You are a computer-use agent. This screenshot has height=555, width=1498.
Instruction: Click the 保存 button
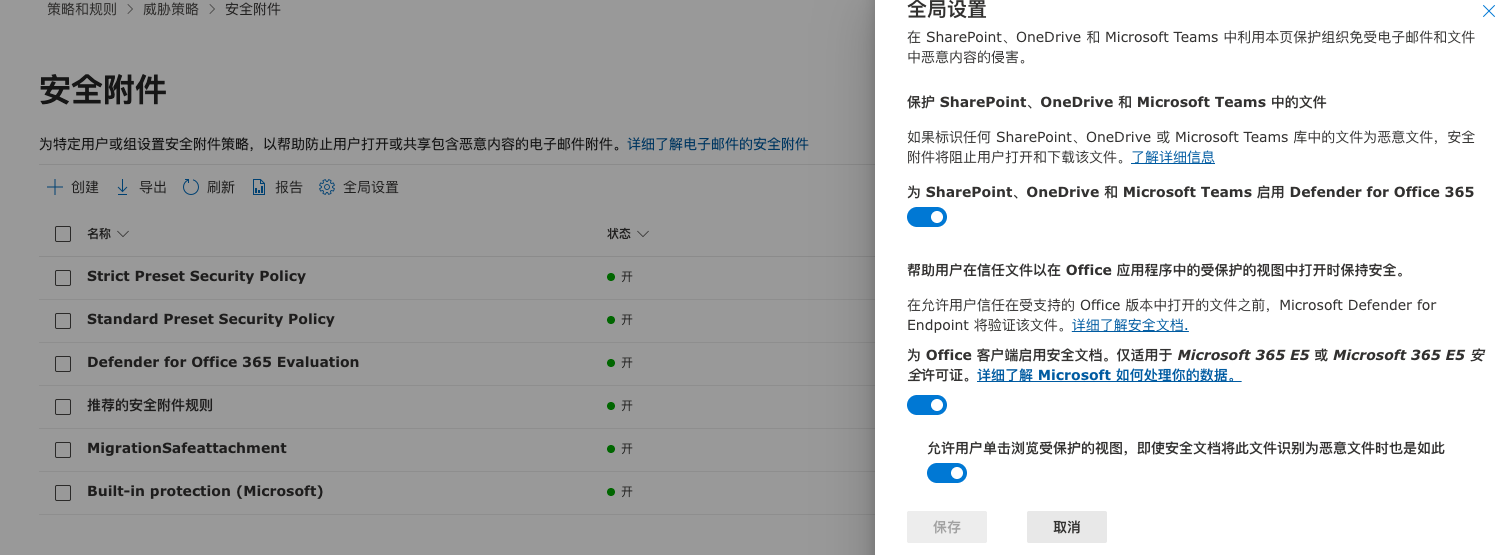[x=947, y=527]
